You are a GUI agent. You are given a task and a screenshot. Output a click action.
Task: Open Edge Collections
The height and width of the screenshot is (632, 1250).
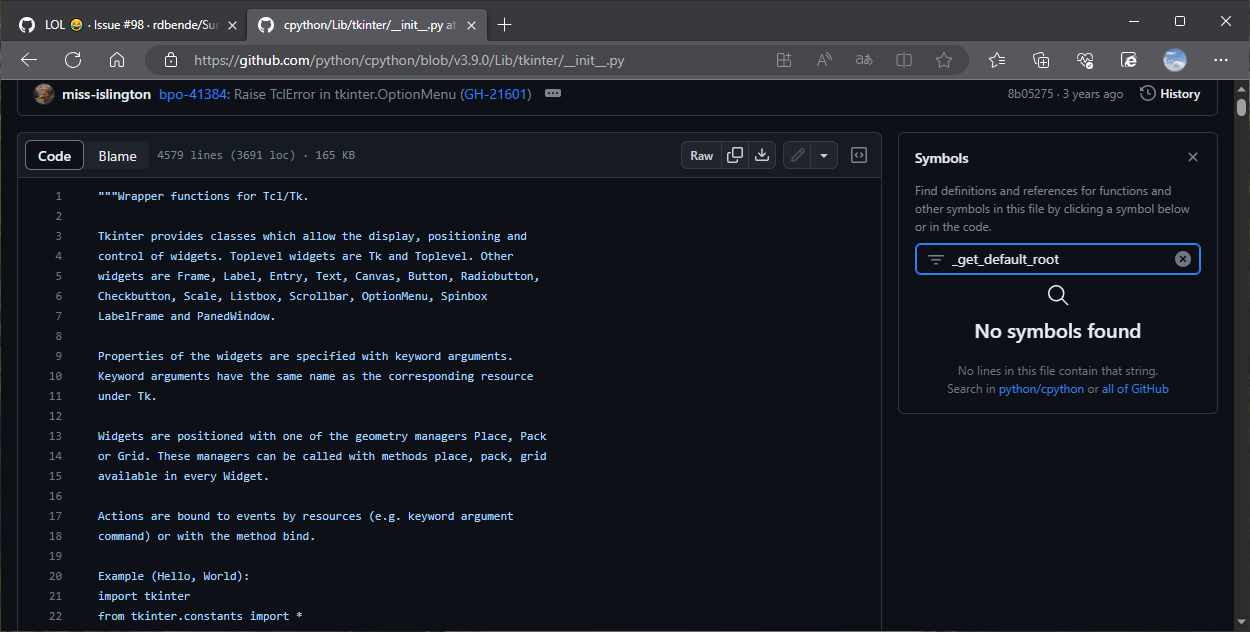tap(1041, 60)
